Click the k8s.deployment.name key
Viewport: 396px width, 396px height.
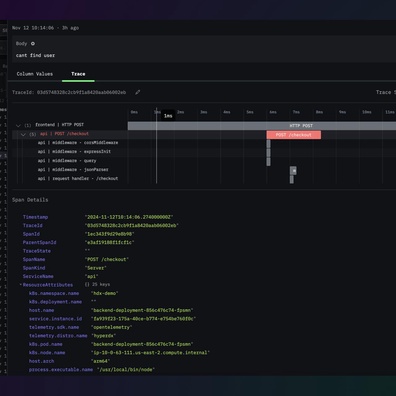point(55,302)
